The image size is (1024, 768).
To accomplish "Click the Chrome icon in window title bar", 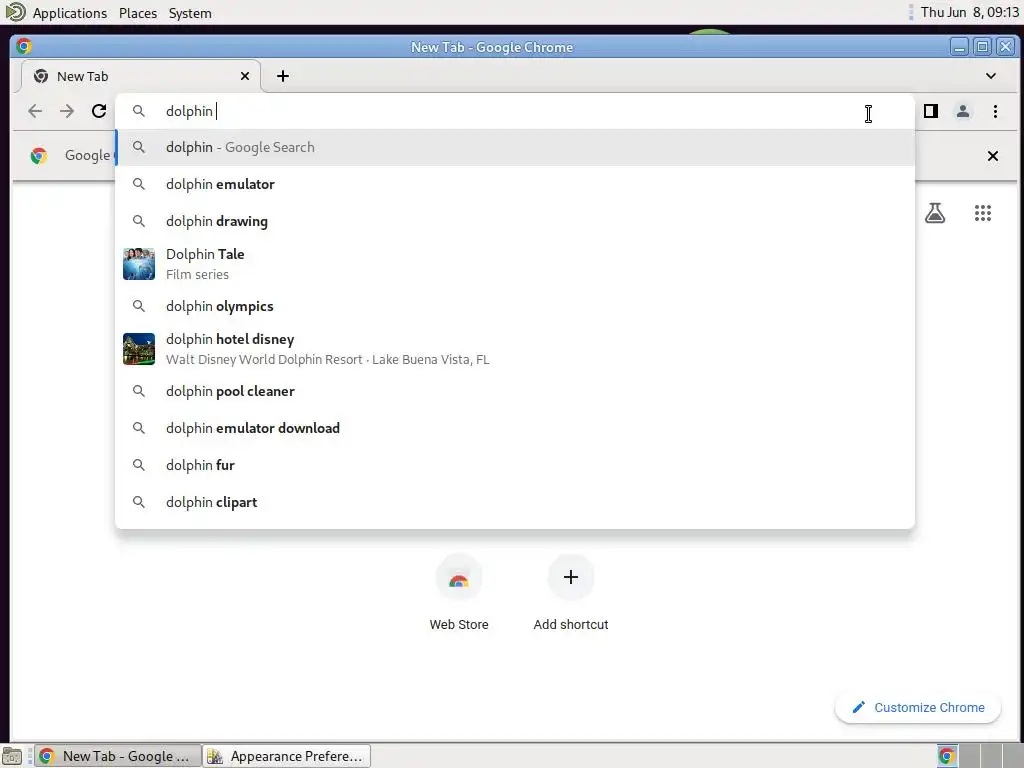I will (24, 46).
